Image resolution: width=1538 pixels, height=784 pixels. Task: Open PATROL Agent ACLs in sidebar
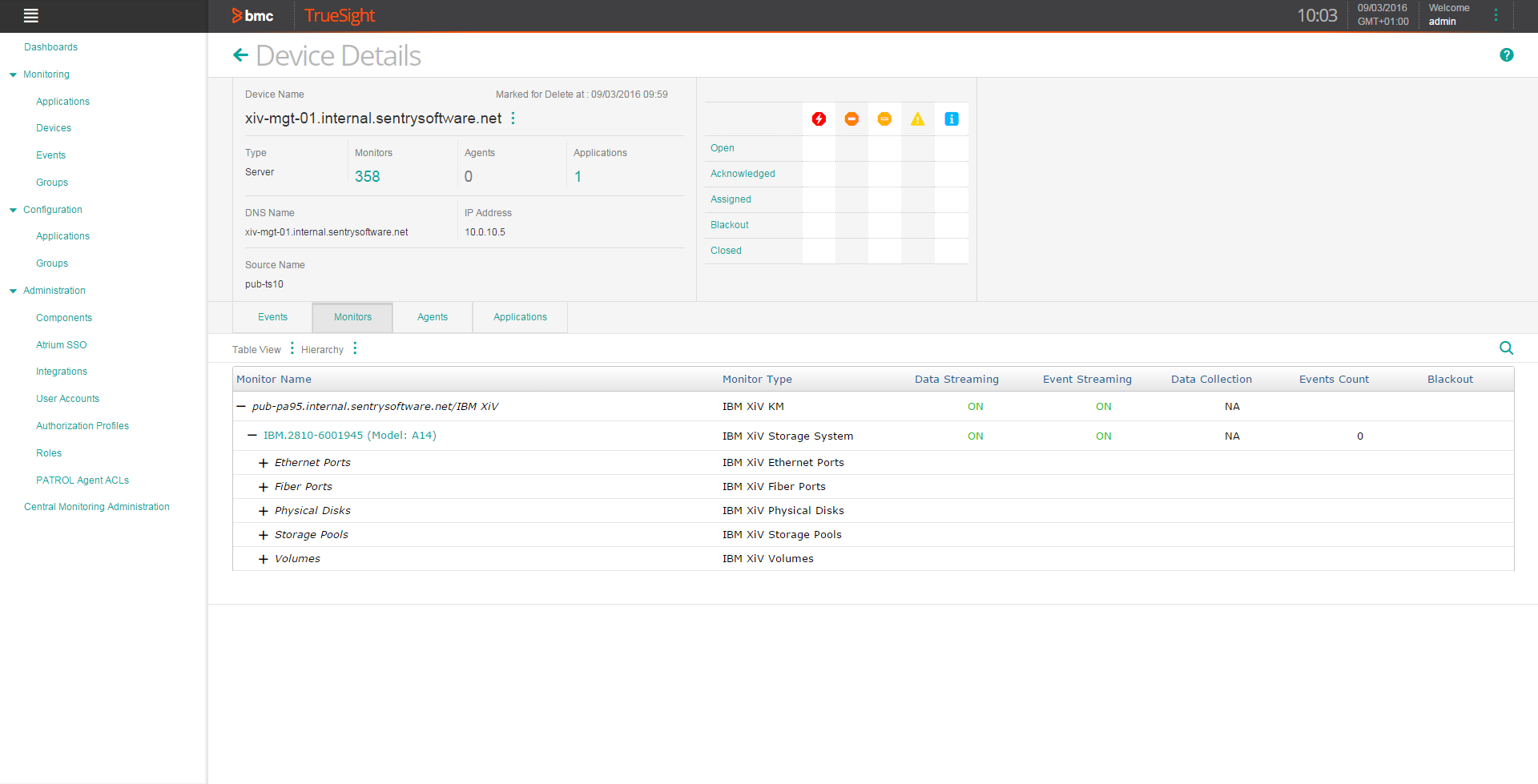83,480
